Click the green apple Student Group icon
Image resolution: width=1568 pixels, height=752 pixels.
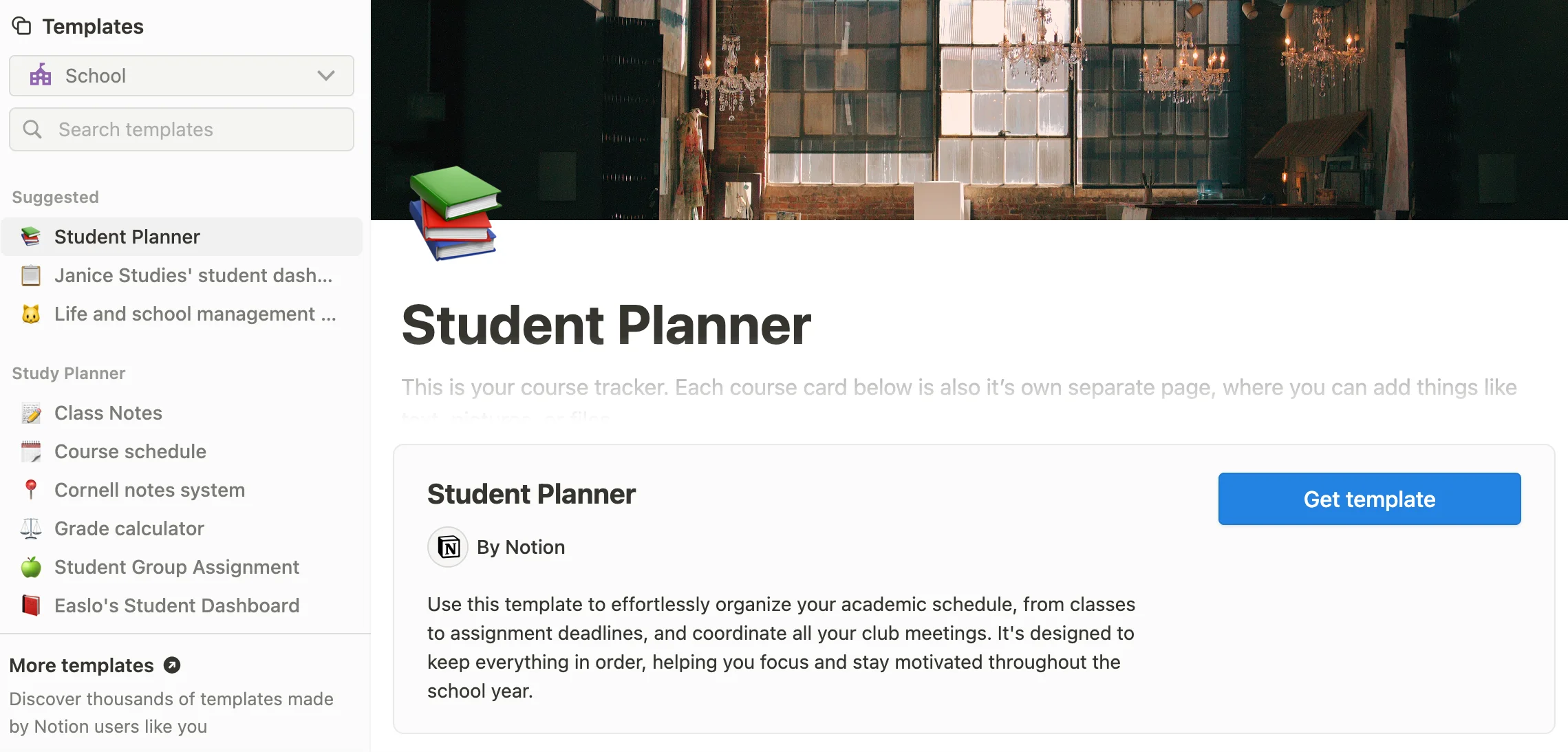(x=31, y=567)
